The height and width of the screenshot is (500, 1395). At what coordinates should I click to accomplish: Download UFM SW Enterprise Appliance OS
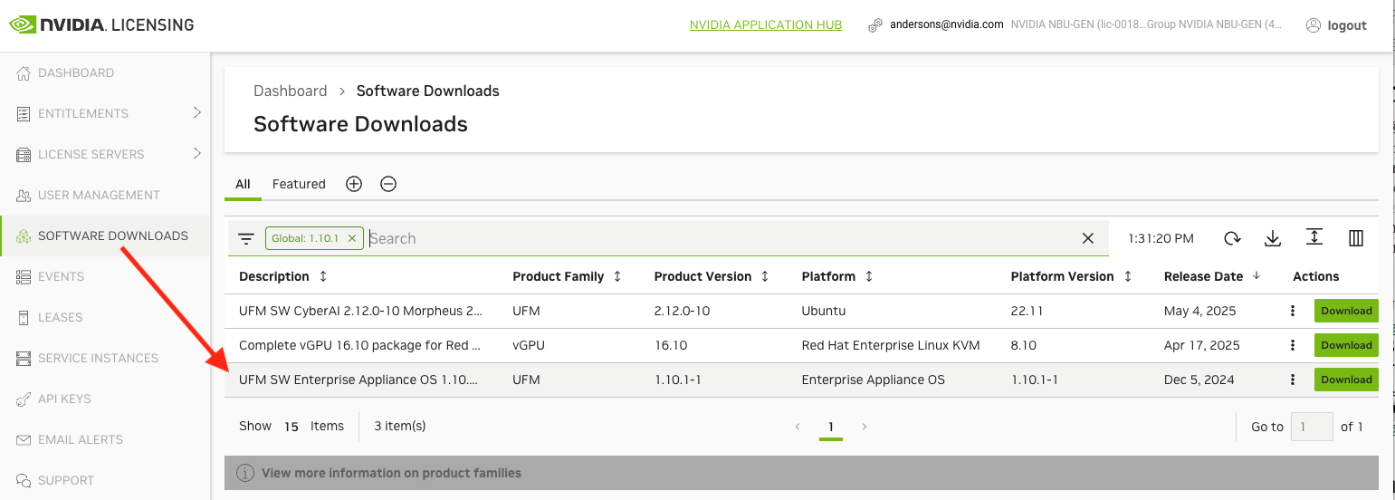(1345, 380)
